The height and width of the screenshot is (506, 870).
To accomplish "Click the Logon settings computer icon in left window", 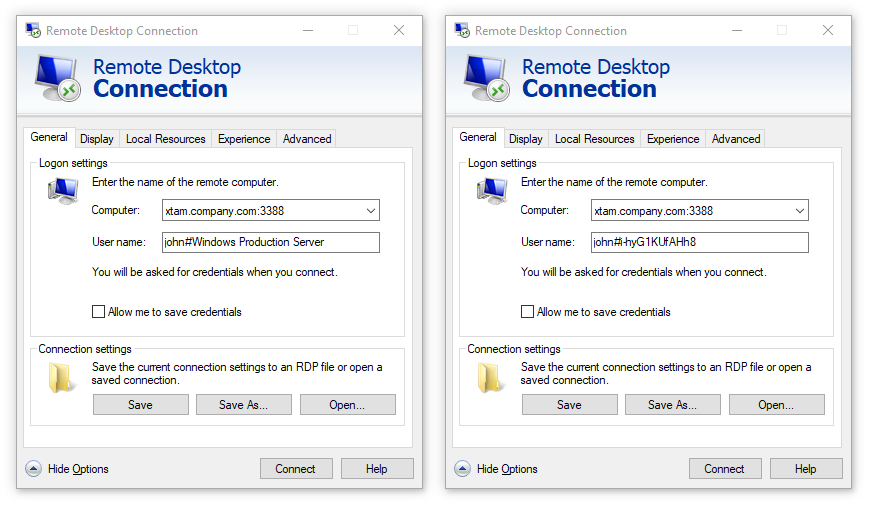I will (62, 190).
